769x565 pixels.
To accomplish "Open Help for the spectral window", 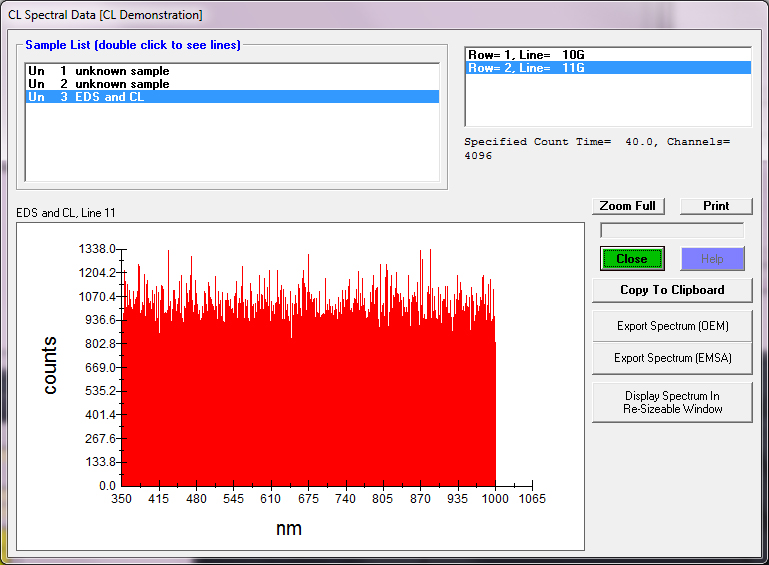I will [712, 259].
